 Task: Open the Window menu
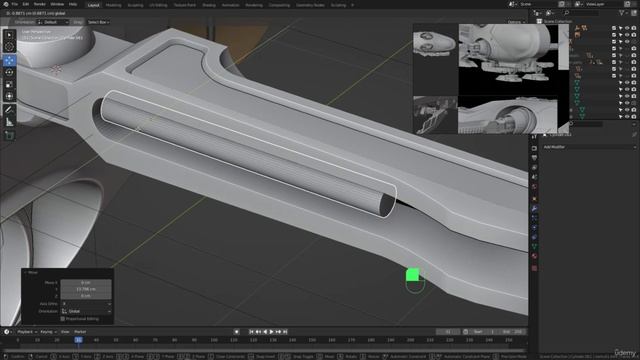coord(57,4)
